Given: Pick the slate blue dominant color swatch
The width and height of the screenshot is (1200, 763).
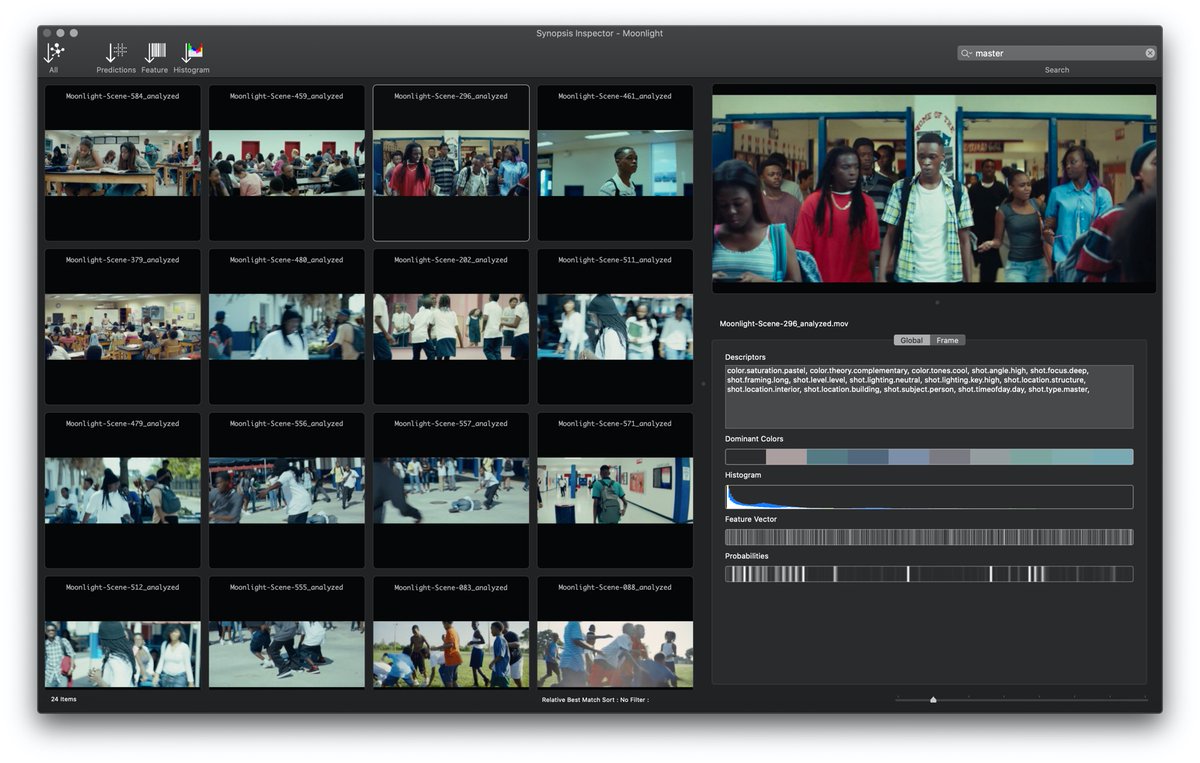Looking at the screenshot, I should pyautogui.click(x=868, y=457).
